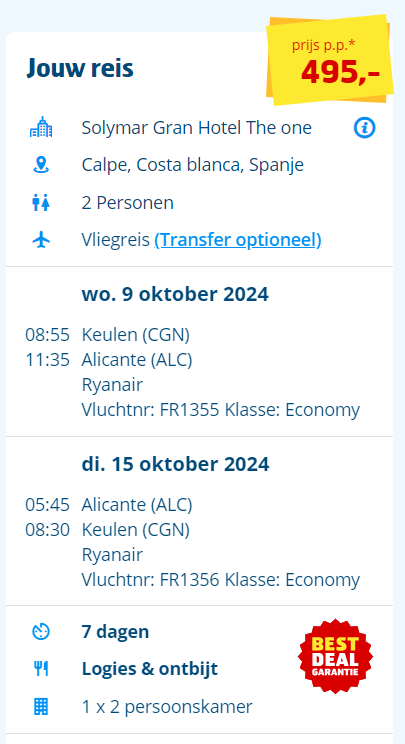Image resolution: width=405 pixels, height=744 pixels.
Task: Click the two persons icon
Action: pyautogui.click(x=41, y=203)
